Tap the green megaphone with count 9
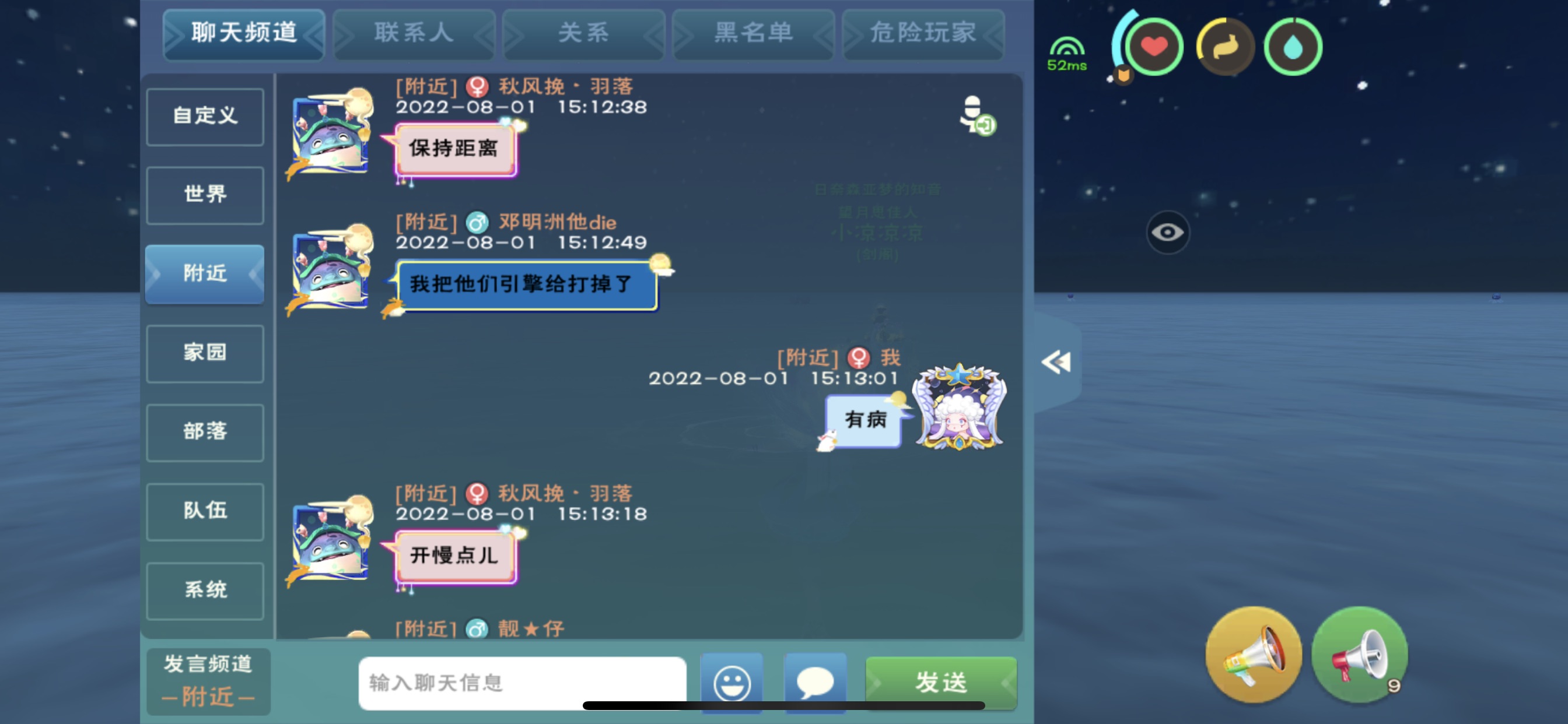The image size is (1568, 724). pos(1359,655)
